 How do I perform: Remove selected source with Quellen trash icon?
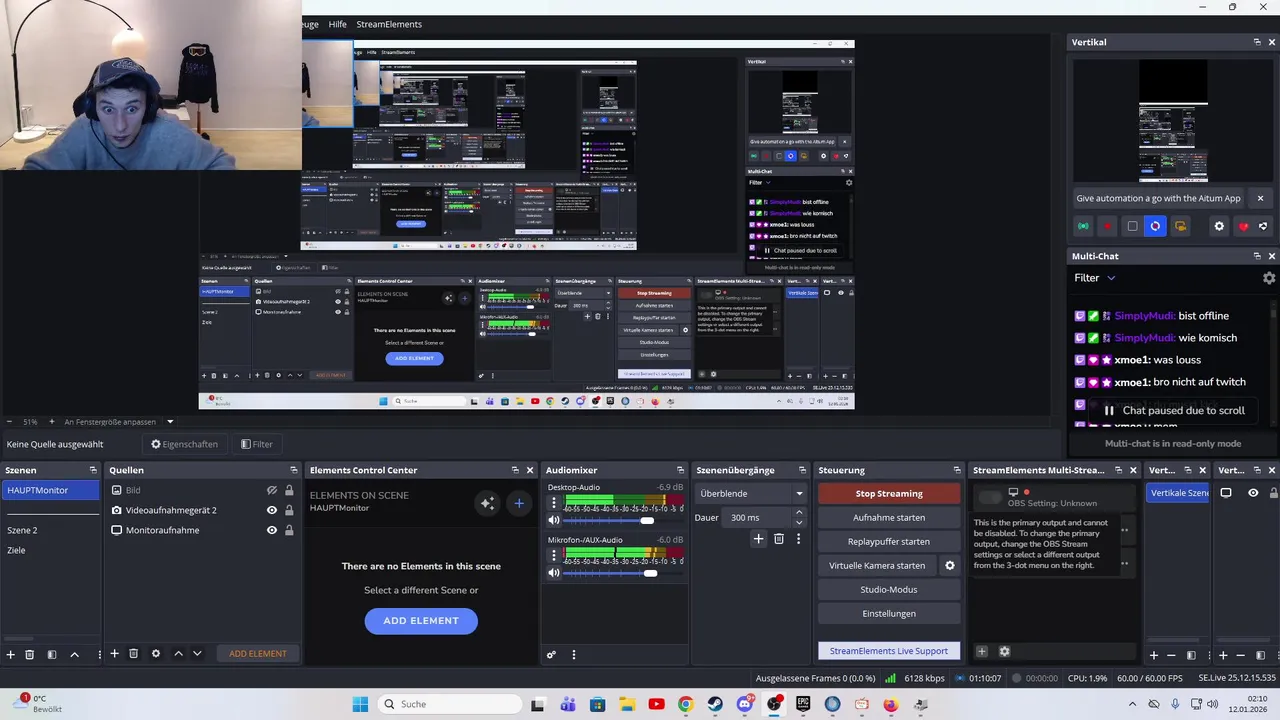[x=133, y=654]
